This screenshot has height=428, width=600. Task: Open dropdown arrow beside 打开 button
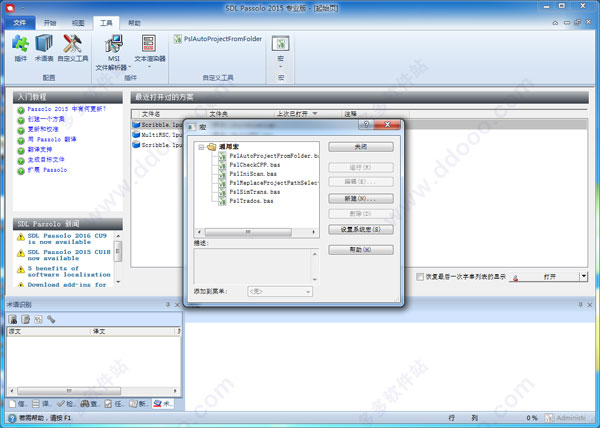click(584, 276)
